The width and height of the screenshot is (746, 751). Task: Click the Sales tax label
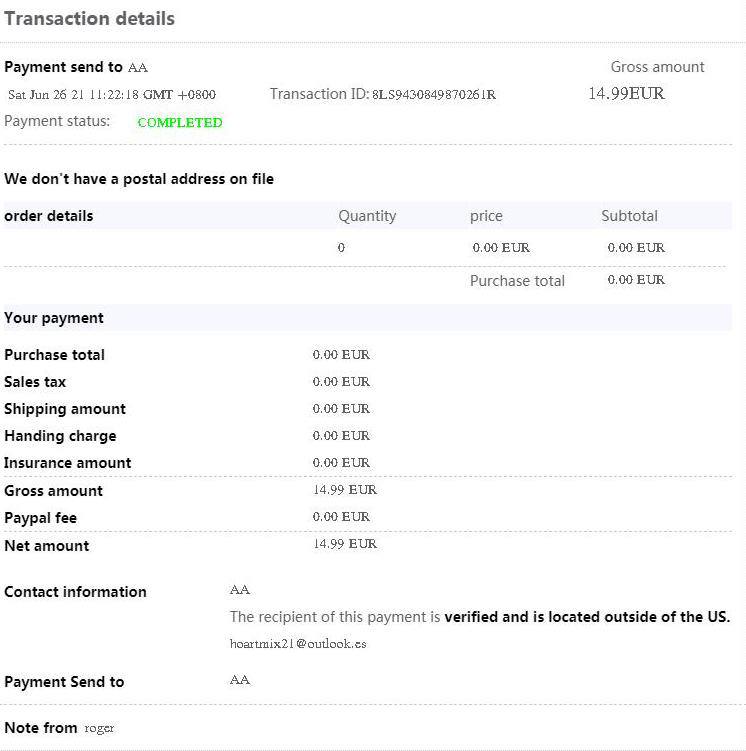point(35,382)
